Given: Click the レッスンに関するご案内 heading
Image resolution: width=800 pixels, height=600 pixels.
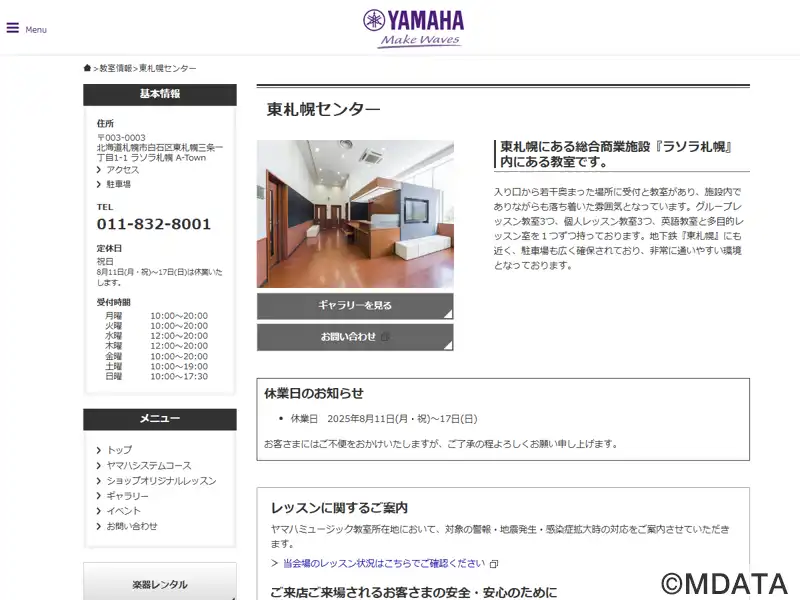Looking at the screenshot, I should (339, 508).
